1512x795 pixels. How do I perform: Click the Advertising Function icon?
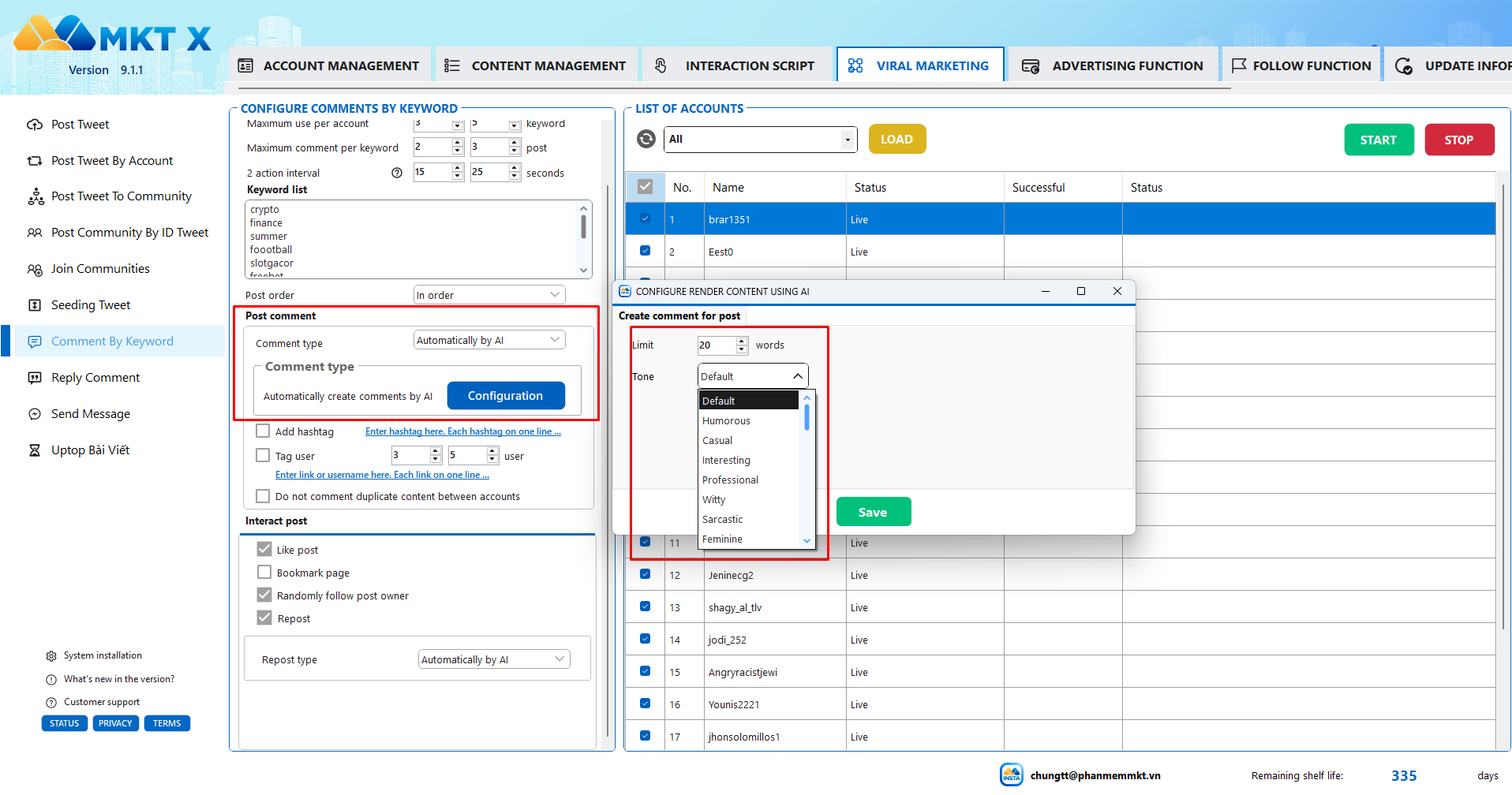[x=1031, y=66]
